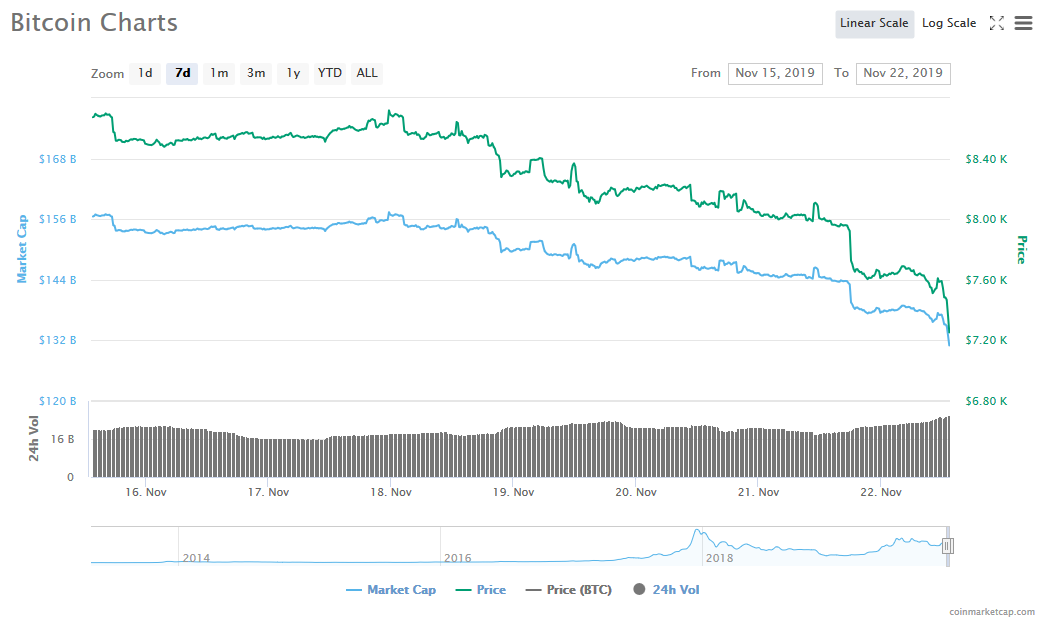Toggle Market Cap series in legend

coord(391,590)
